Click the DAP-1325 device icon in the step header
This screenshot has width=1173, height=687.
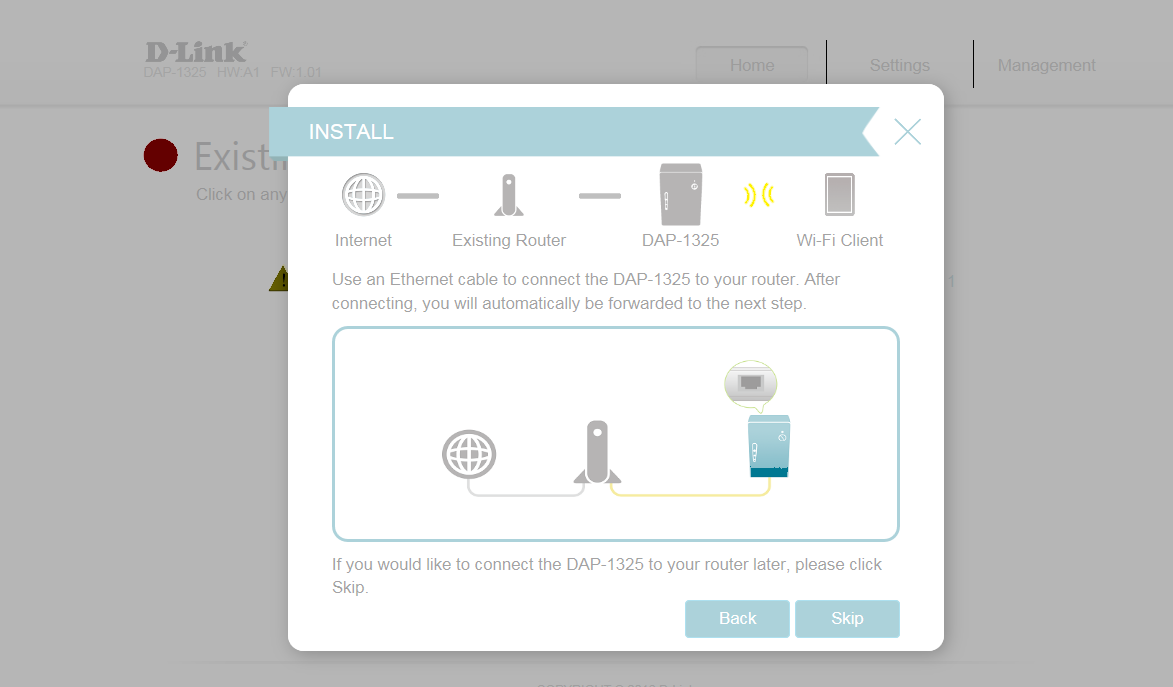click(x=681, y=195)
